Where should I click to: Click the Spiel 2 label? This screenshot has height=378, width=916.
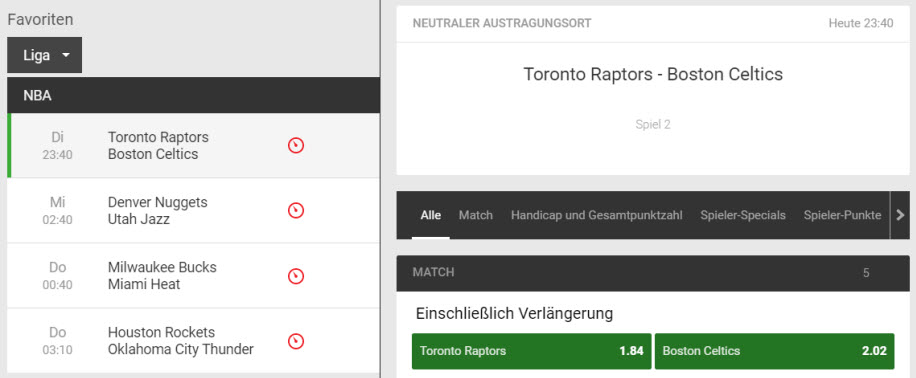click(x=653, y=124)
